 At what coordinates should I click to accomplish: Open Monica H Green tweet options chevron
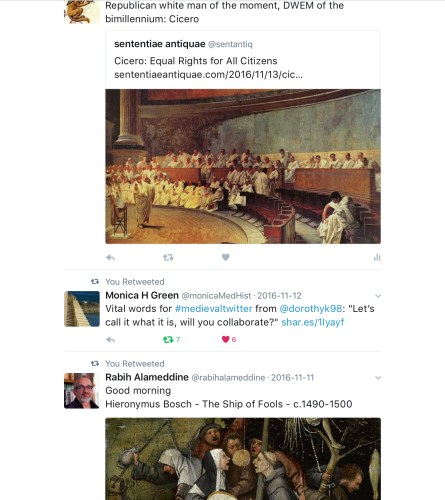click(378, 296)
